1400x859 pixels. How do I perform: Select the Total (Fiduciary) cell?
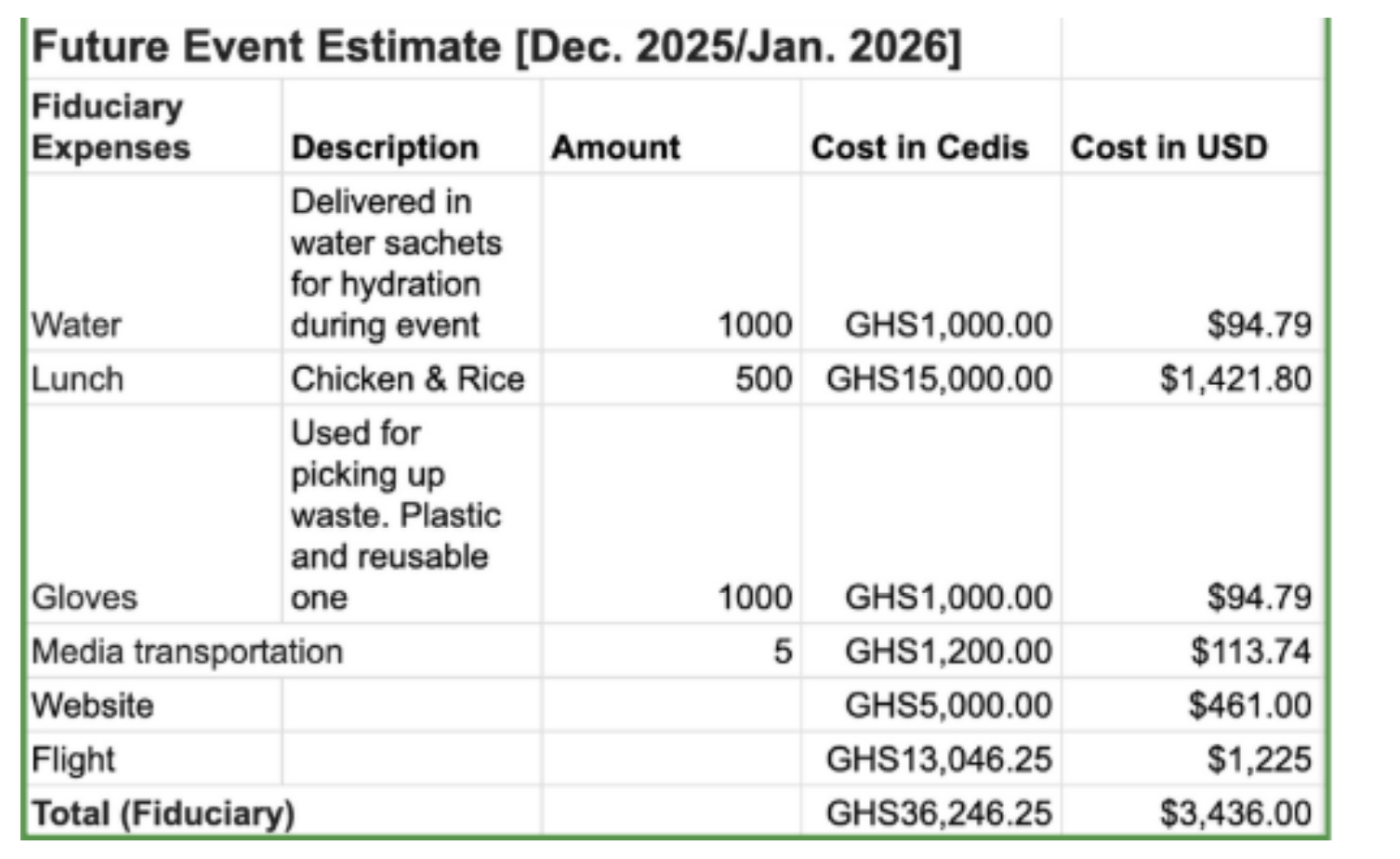(163, 813)
